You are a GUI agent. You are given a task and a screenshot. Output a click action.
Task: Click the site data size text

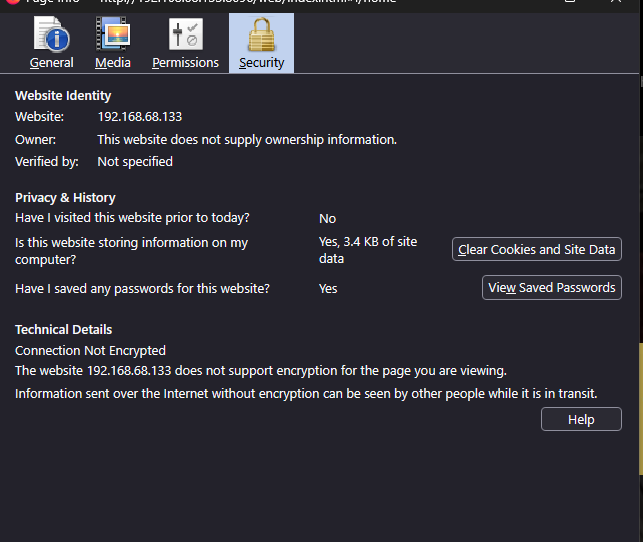pos(367,250)
